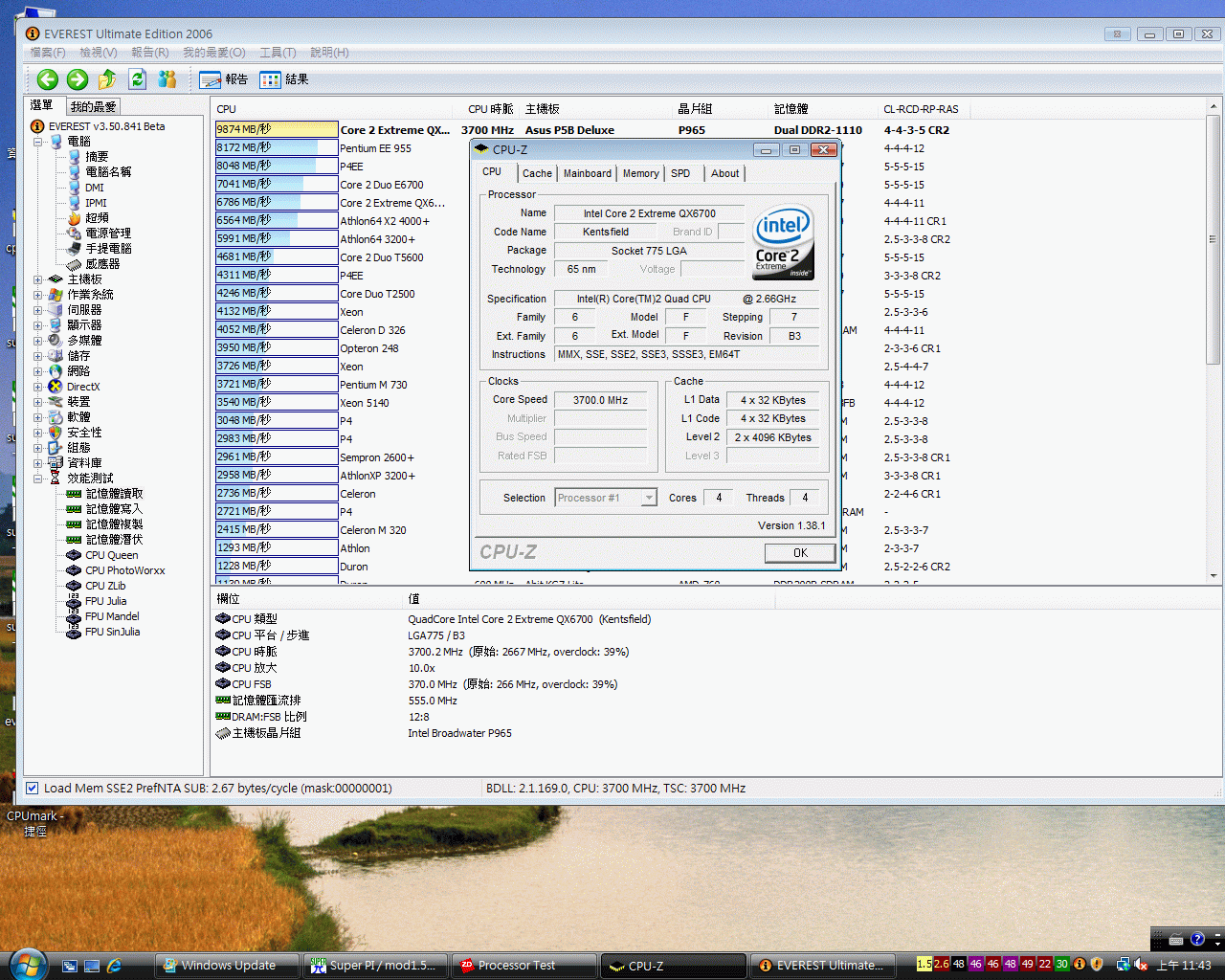Click the 欄位 column header
The image size is (1225, 980).
(307, 599)
